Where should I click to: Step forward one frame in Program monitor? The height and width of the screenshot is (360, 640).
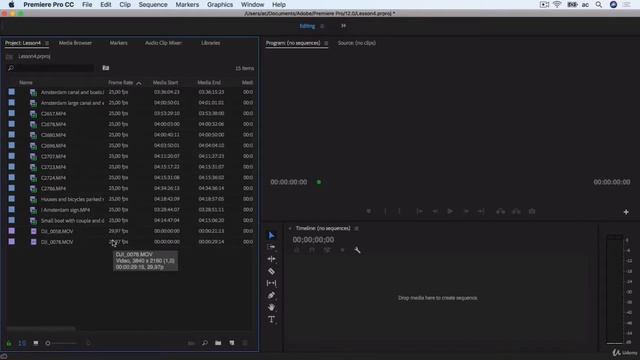coord(466,211)
